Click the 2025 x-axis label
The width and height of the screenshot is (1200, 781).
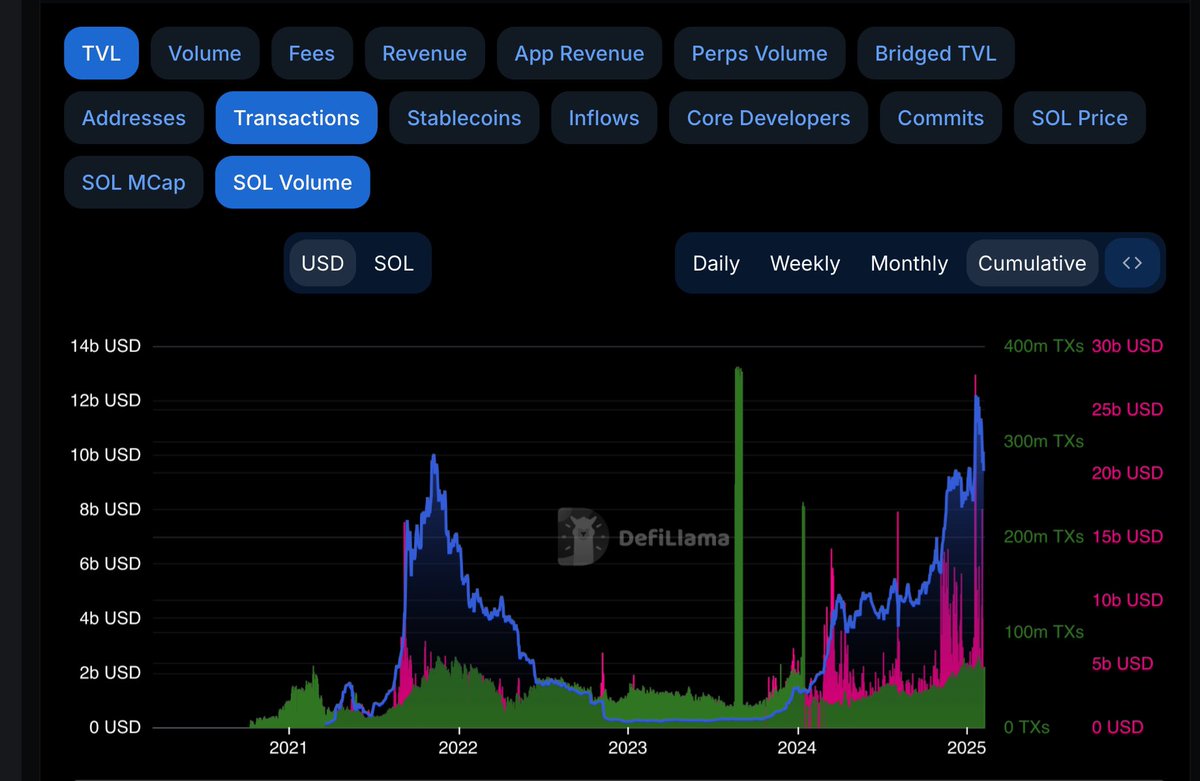[967, 747]
